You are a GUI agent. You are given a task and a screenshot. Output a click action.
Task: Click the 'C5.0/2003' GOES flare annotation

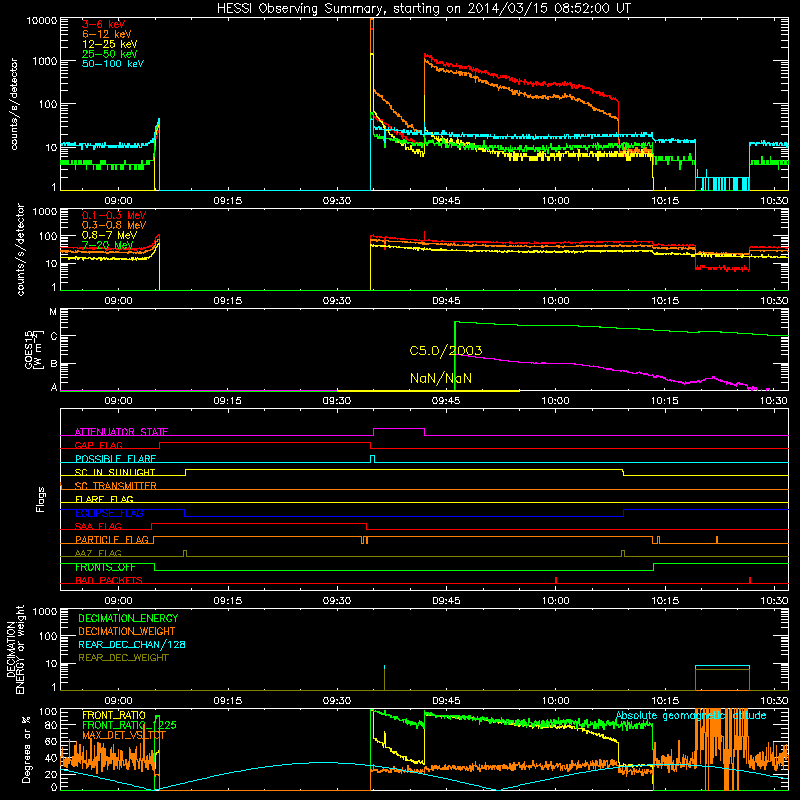(x=446, y=351)
